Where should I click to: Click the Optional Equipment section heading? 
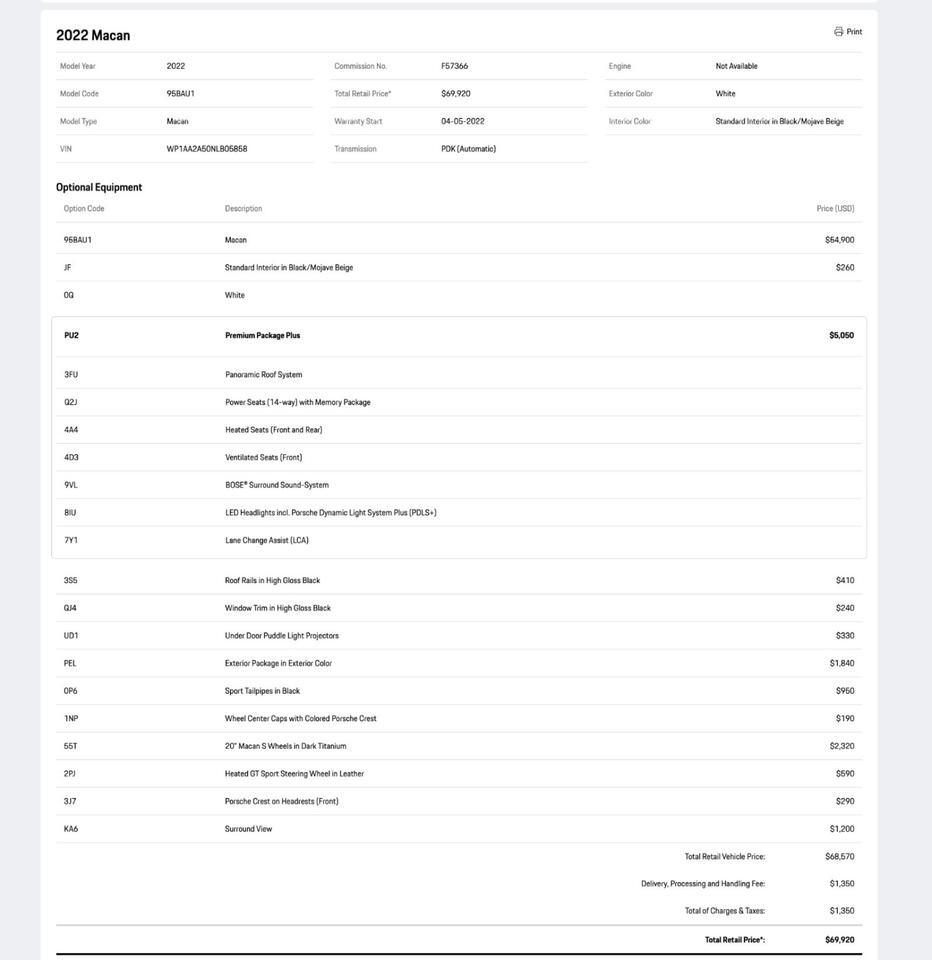click(x=99, y=187)
